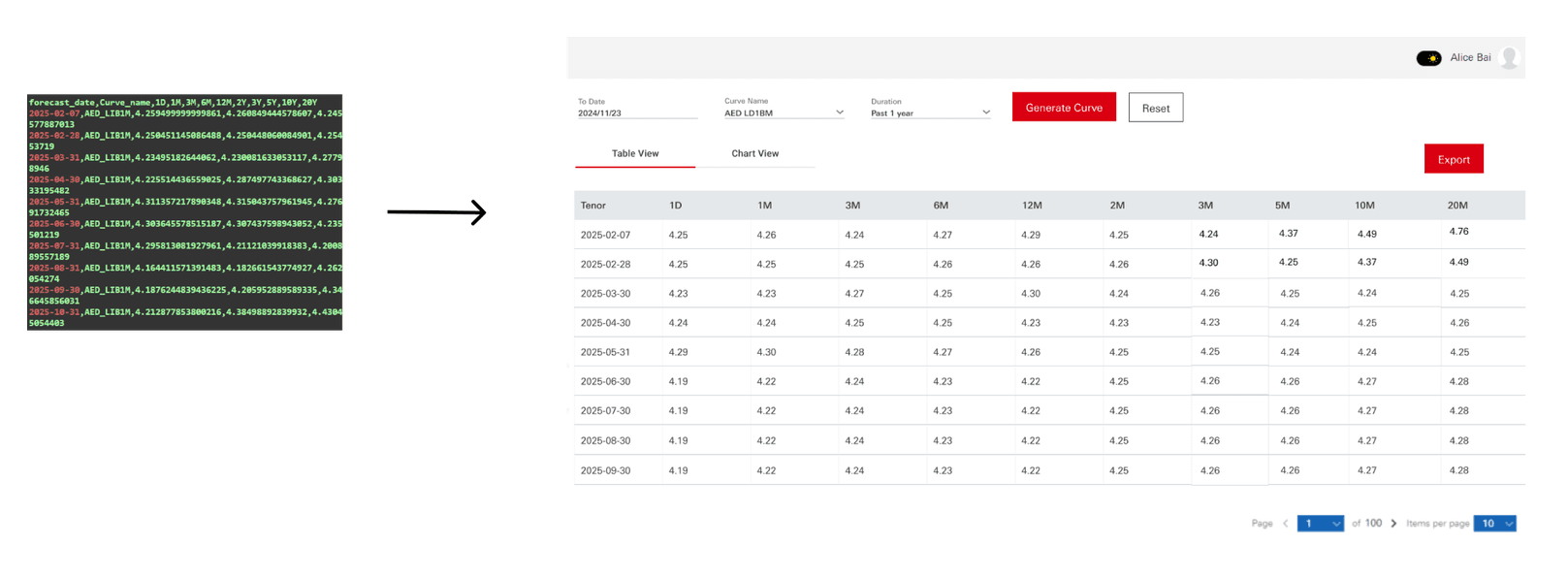
Task: Click the Reset button
Action: click(x=1156, y=108)
